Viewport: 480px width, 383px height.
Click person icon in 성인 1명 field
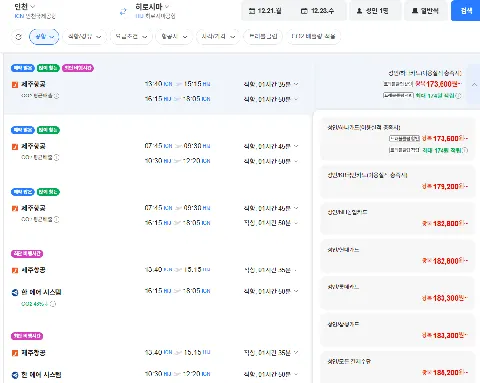359,11
